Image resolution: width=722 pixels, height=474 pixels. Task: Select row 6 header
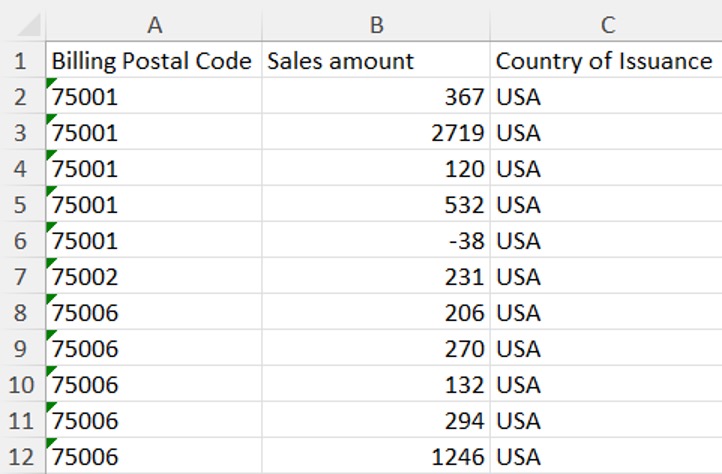pos(22,240)
